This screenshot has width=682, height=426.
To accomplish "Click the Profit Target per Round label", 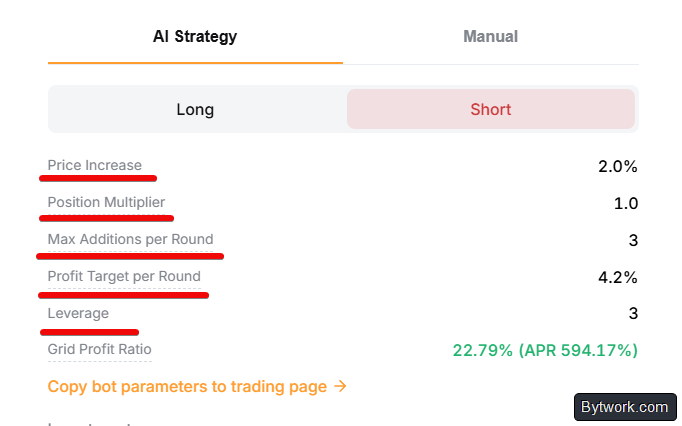I will click(x=124, y=276).
